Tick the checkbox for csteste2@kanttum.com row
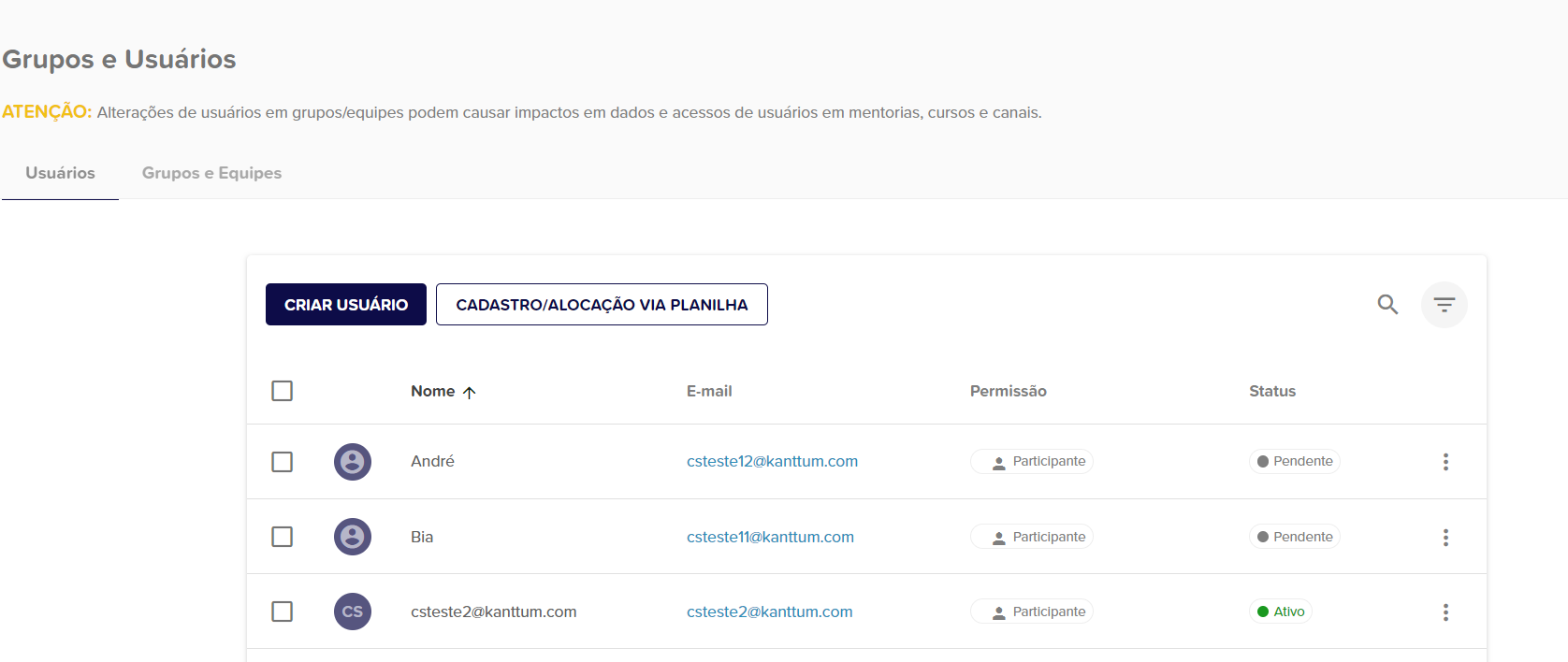The width and height of the screenshot is (1568, 662). click(282, 612)
